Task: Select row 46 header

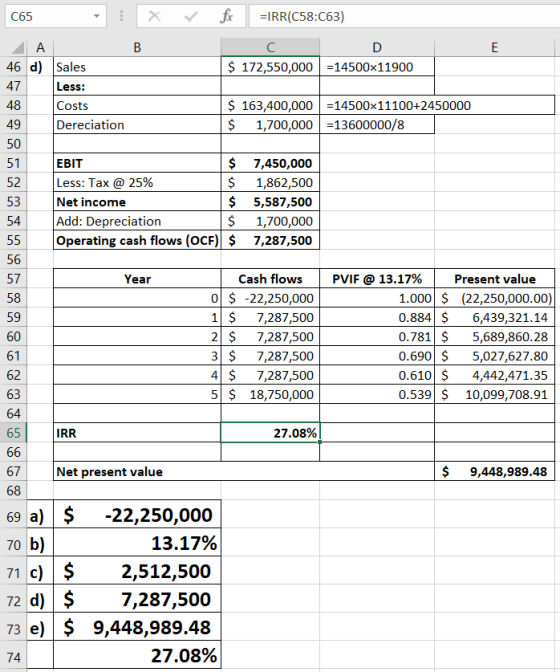Action: tap(14, 67)
